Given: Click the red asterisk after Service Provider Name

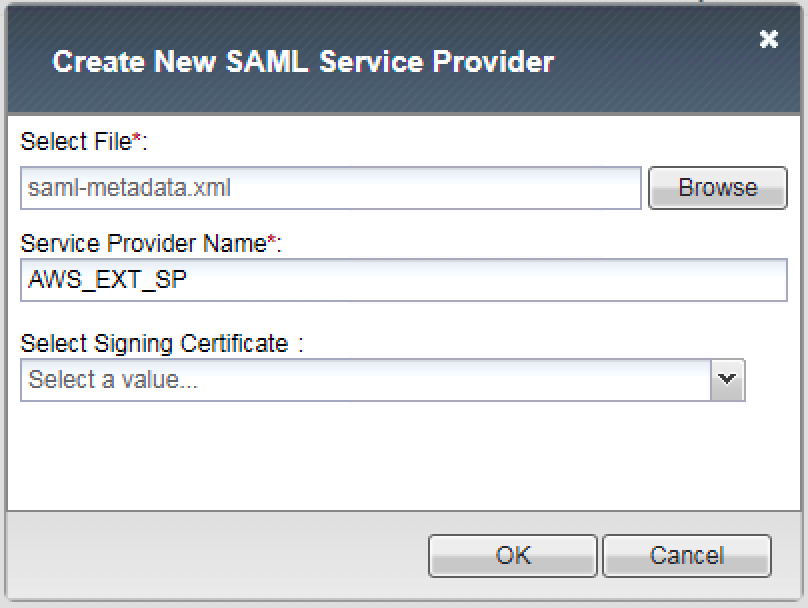Looking at the screenshot, I should 272,239.
